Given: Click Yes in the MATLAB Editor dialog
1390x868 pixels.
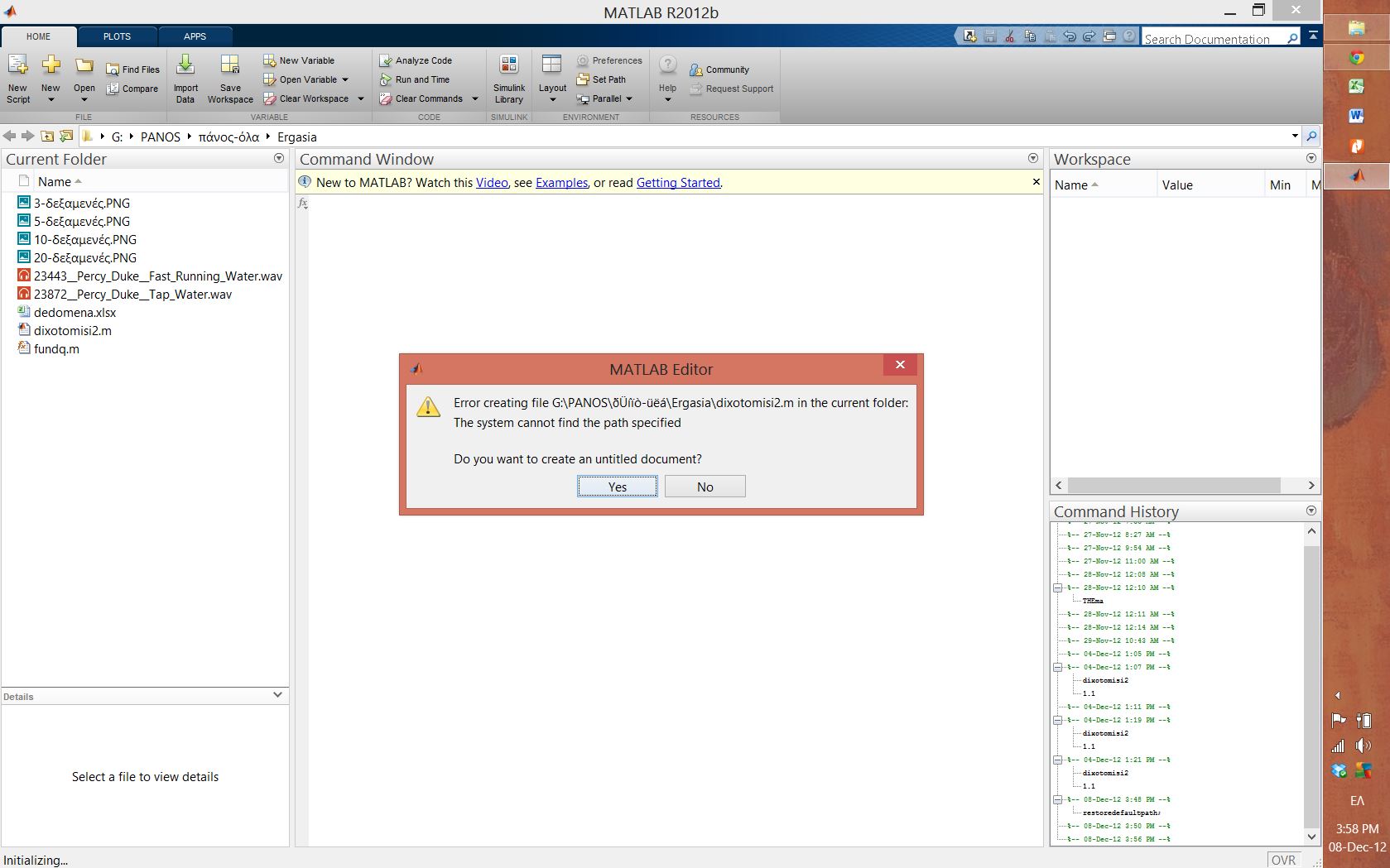Looking at the screenshot, I should [x=618, y=487].
